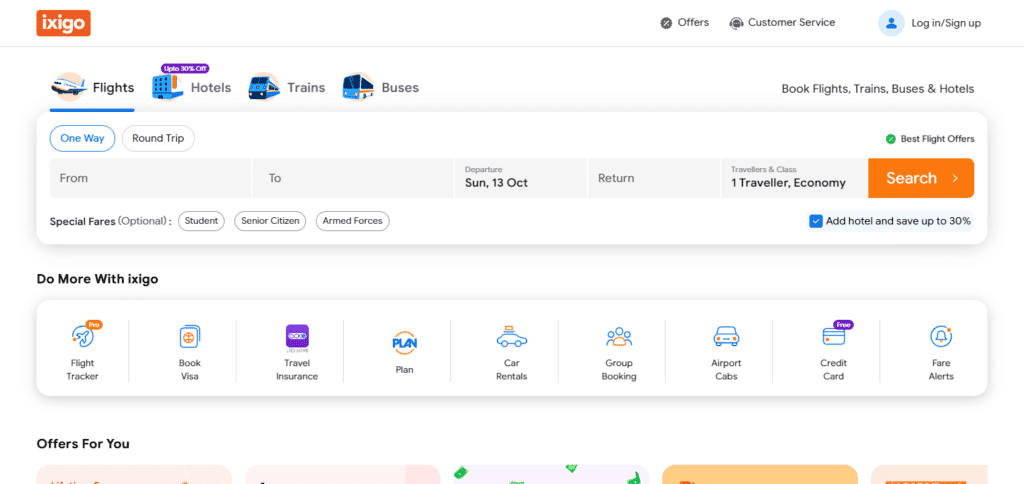The height and width of the screenshot is (484, 1024).
Task: Switch to the Trains tab
Action: (x=287, y=88)
